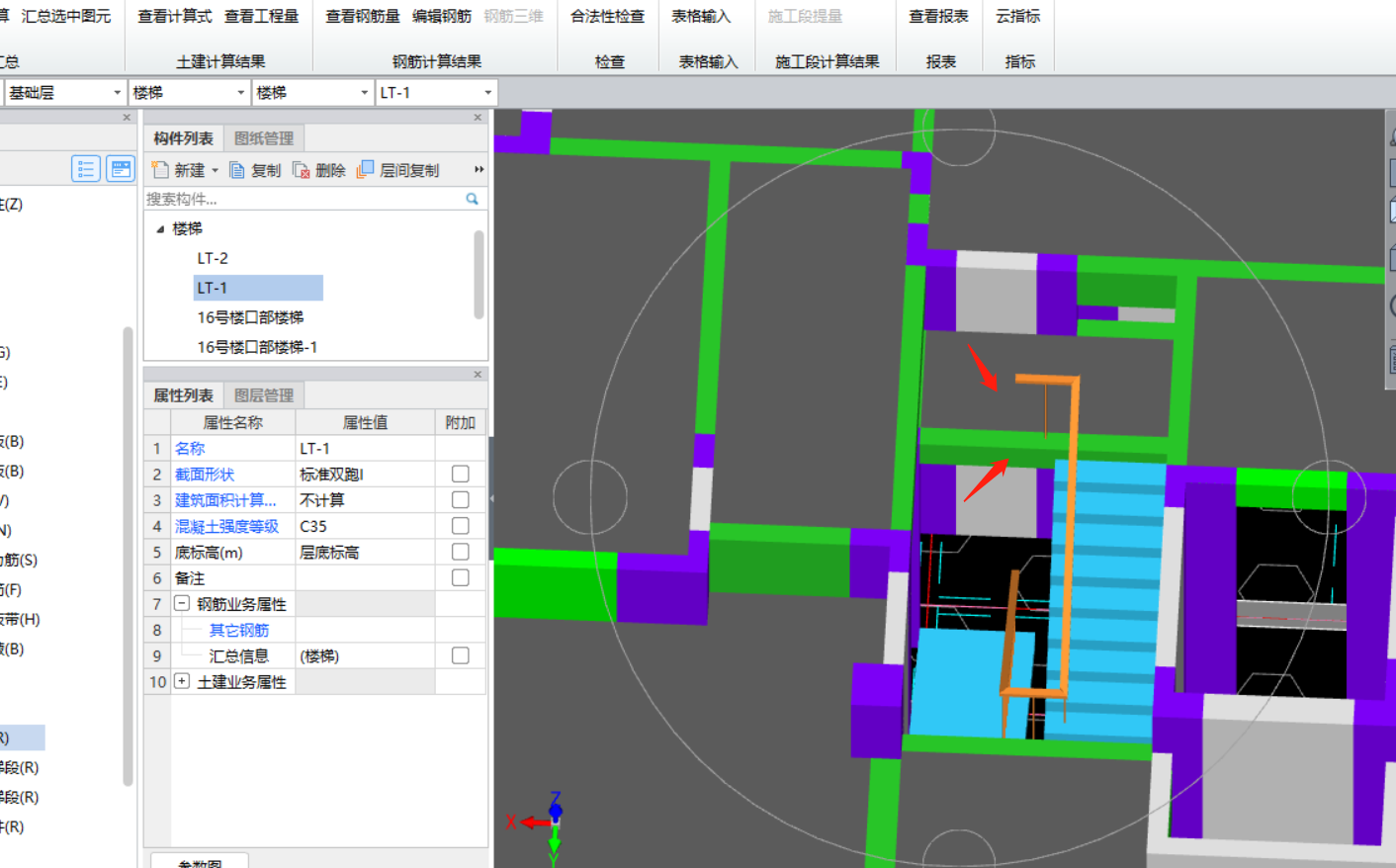Click the 删除 delete icon
The width and height of the screenshot is (1396, 868).
(302, 170)
